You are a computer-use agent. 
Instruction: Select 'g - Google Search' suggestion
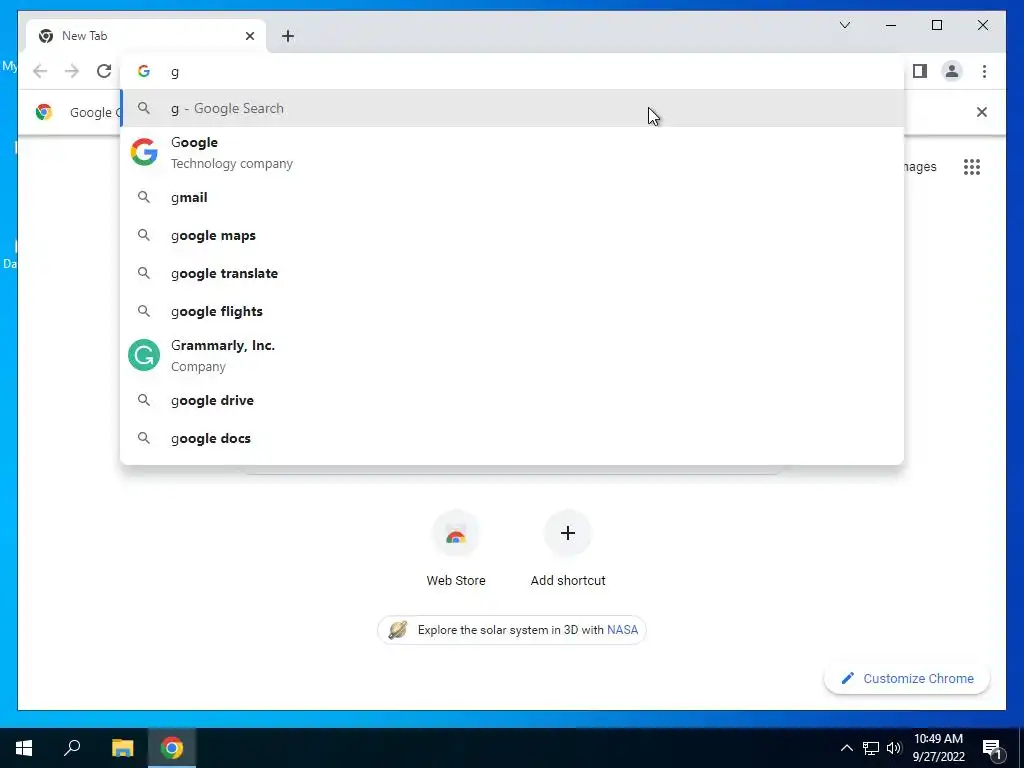[513, 108]
